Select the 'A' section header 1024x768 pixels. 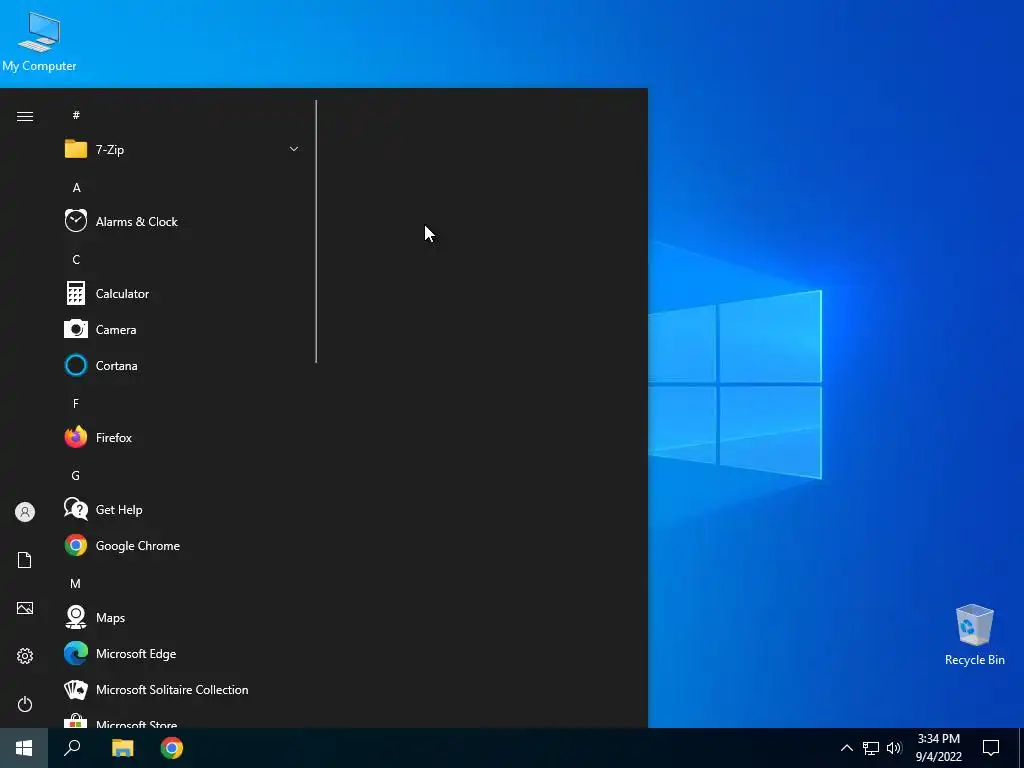pyautogui.click(x=76, y=187)
